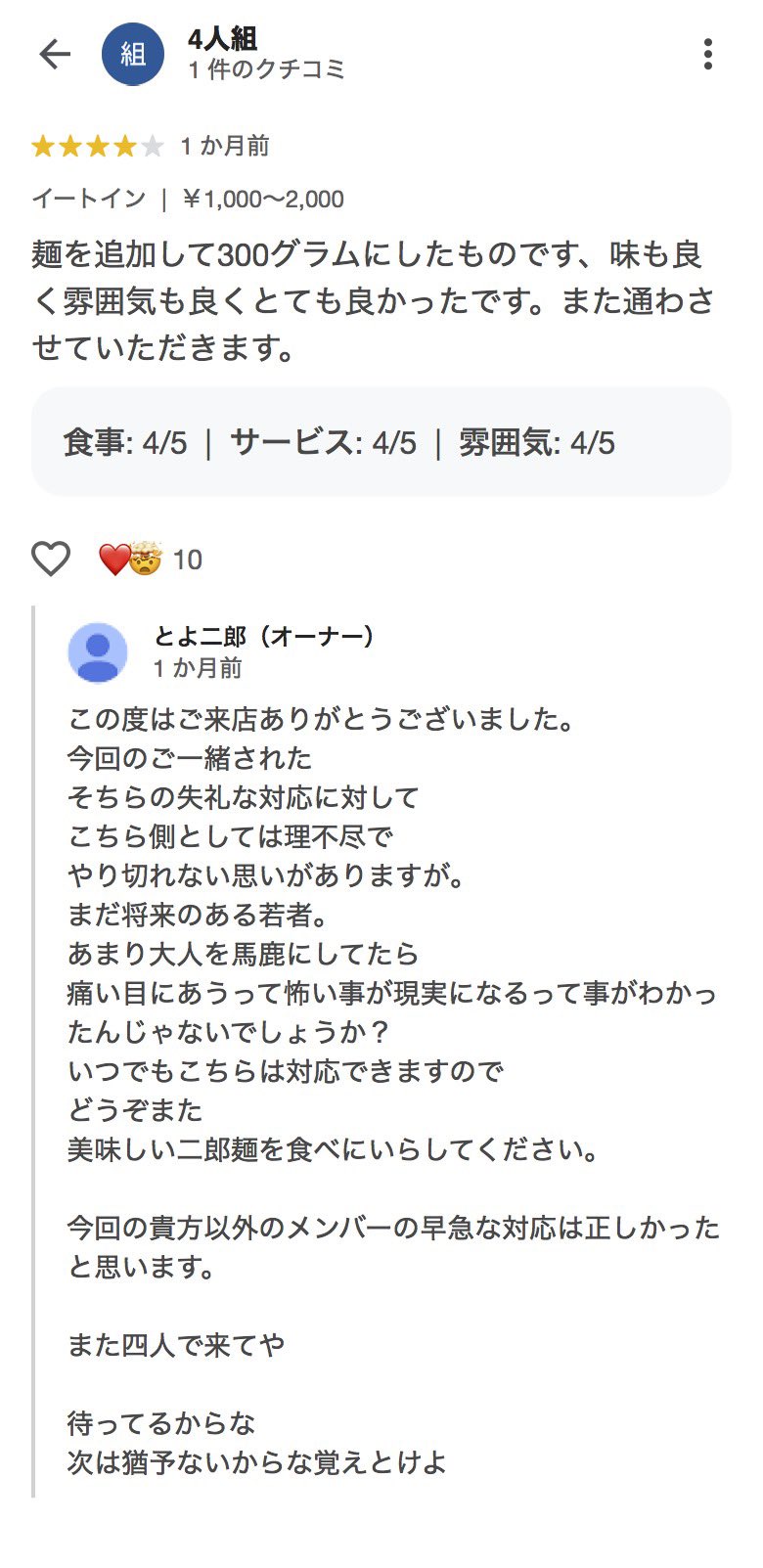Click the gray fifth rating star
Image resolution: width=763 pixels, height=1568 pixels.
pos(153,147)
